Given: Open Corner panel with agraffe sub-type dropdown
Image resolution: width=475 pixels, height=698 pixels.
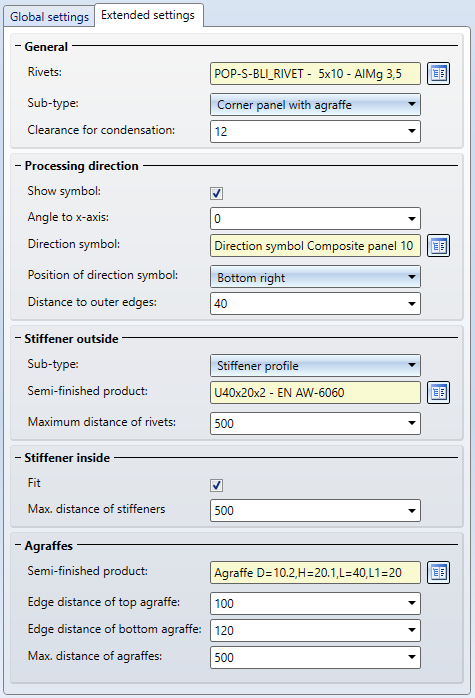Looking at the screenshot, I should (315, 105).
